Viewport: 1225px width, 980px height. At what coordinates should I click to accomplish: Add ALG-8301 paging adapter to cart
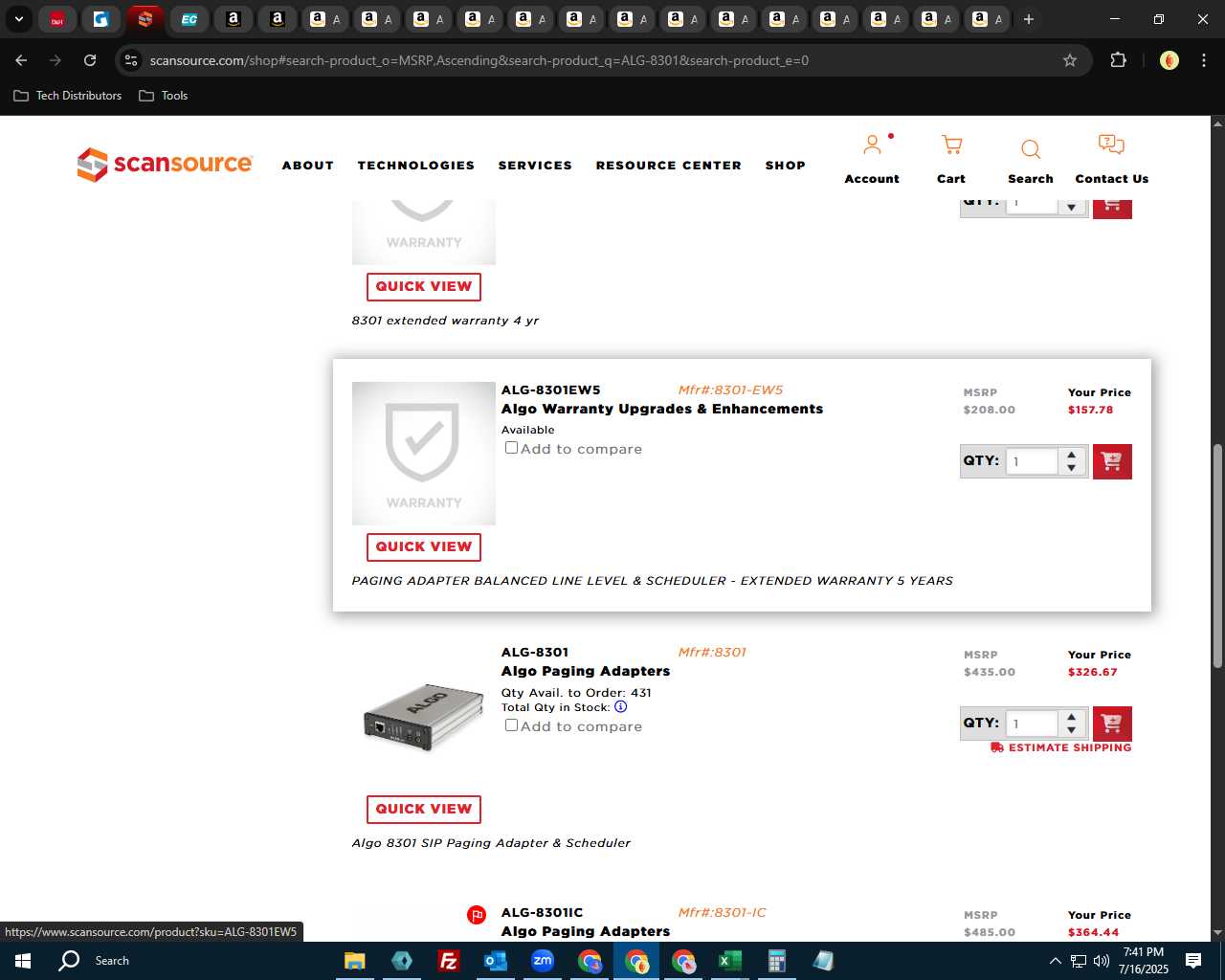(1112, 724)
